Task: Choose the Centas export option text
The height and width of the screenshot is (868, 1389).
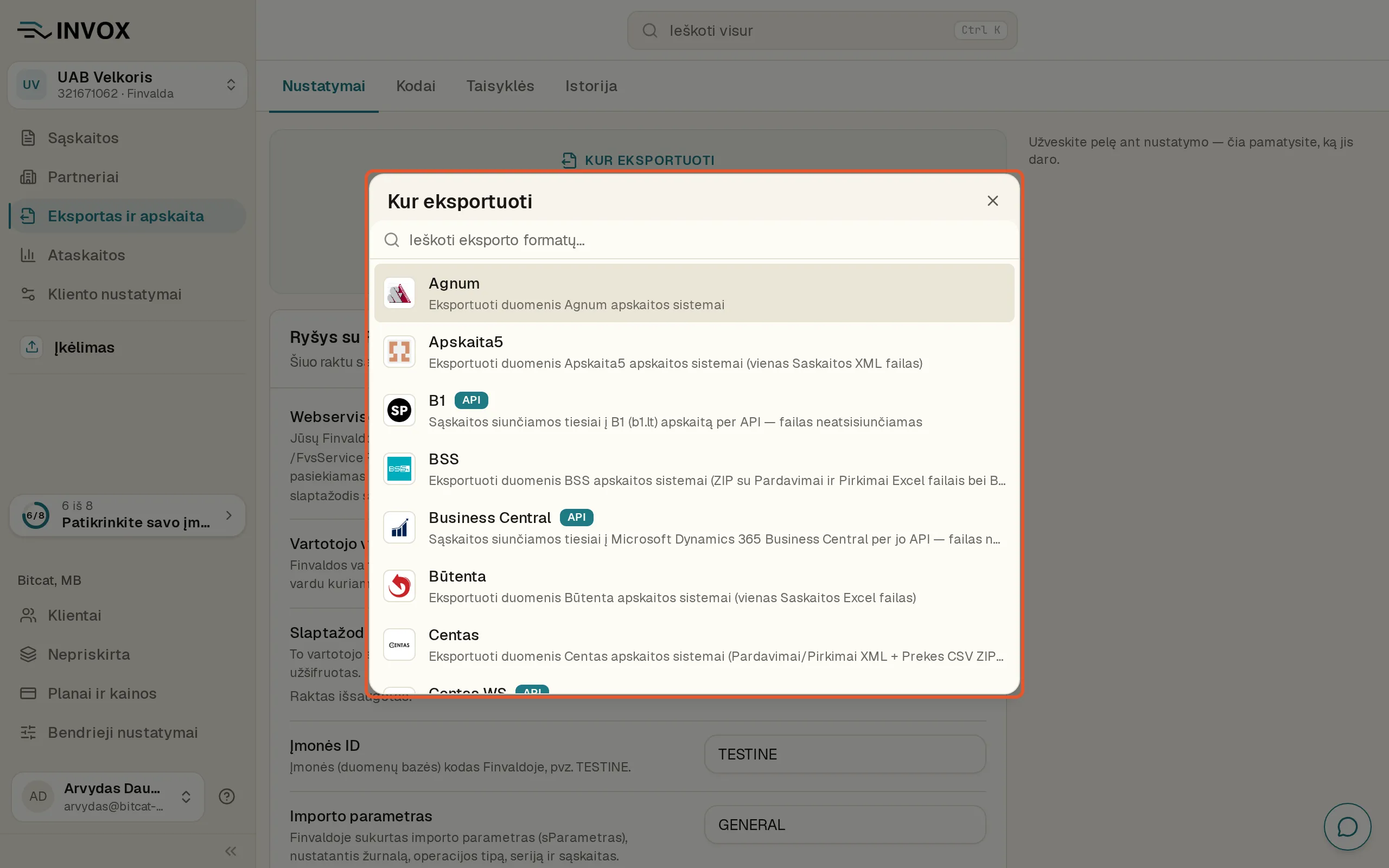Action: pyautogui.click(x=454, y=635)
